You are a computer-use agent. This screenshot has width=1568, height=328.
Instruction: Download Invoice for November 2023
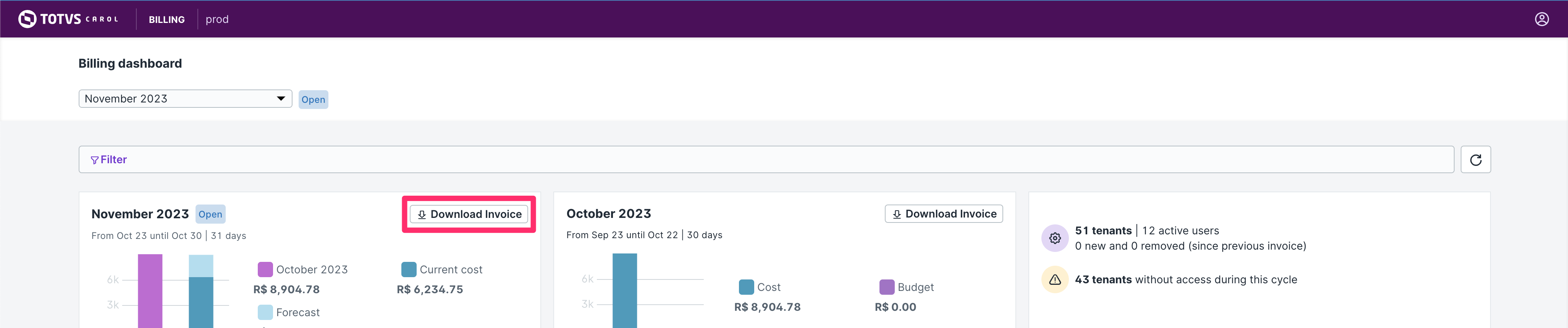[469, 214]
